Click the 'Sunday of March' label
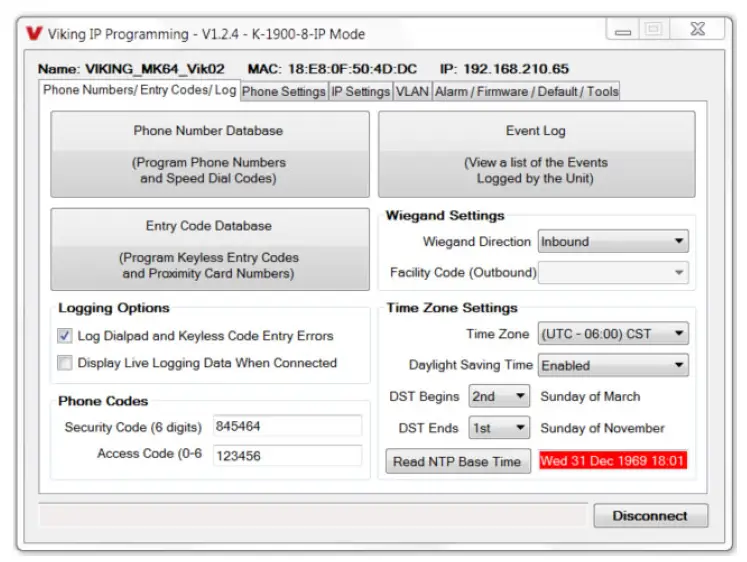 click(590, 397)
